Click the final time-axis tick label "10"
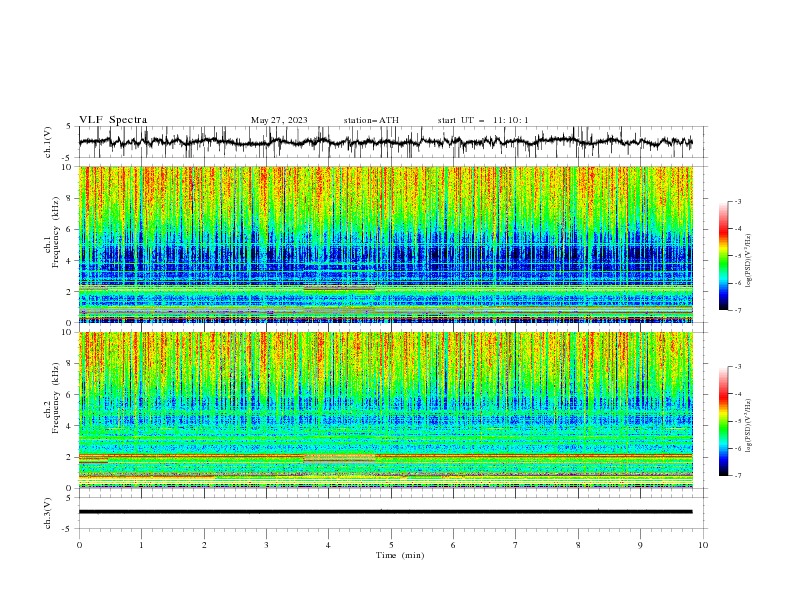792x612 pixels. click(x=703, y=545)
